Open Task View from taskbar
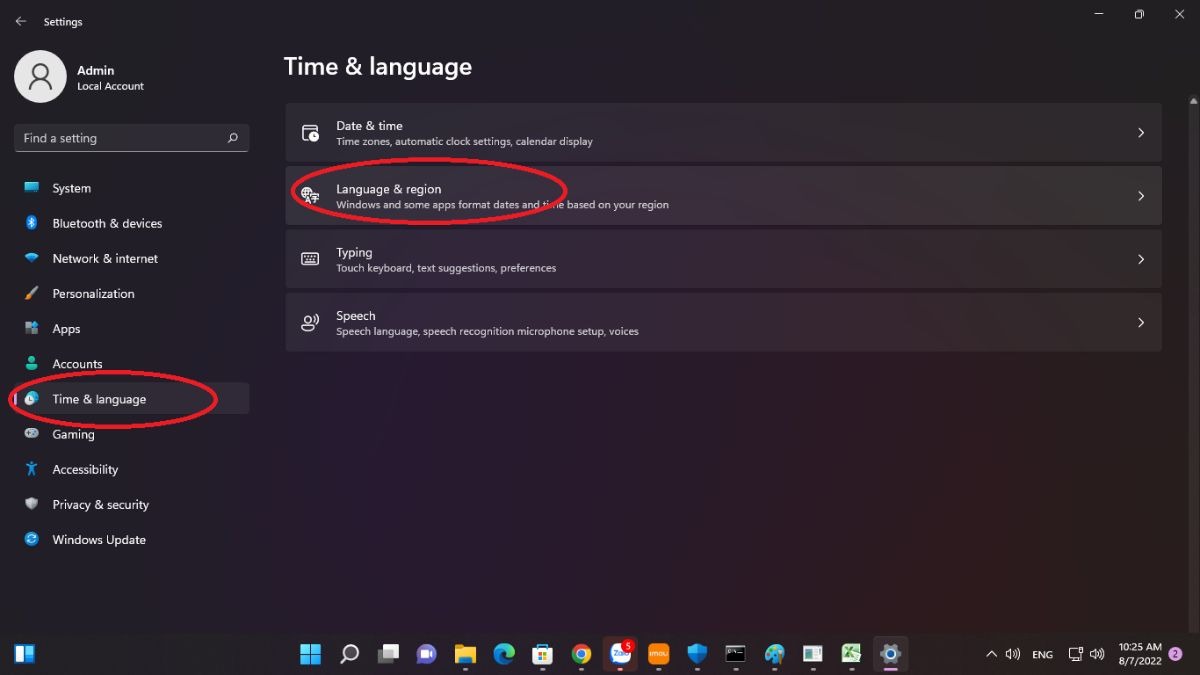This screenshot has width=1200, height=675. pyautogui.click(x=388, y=654)
